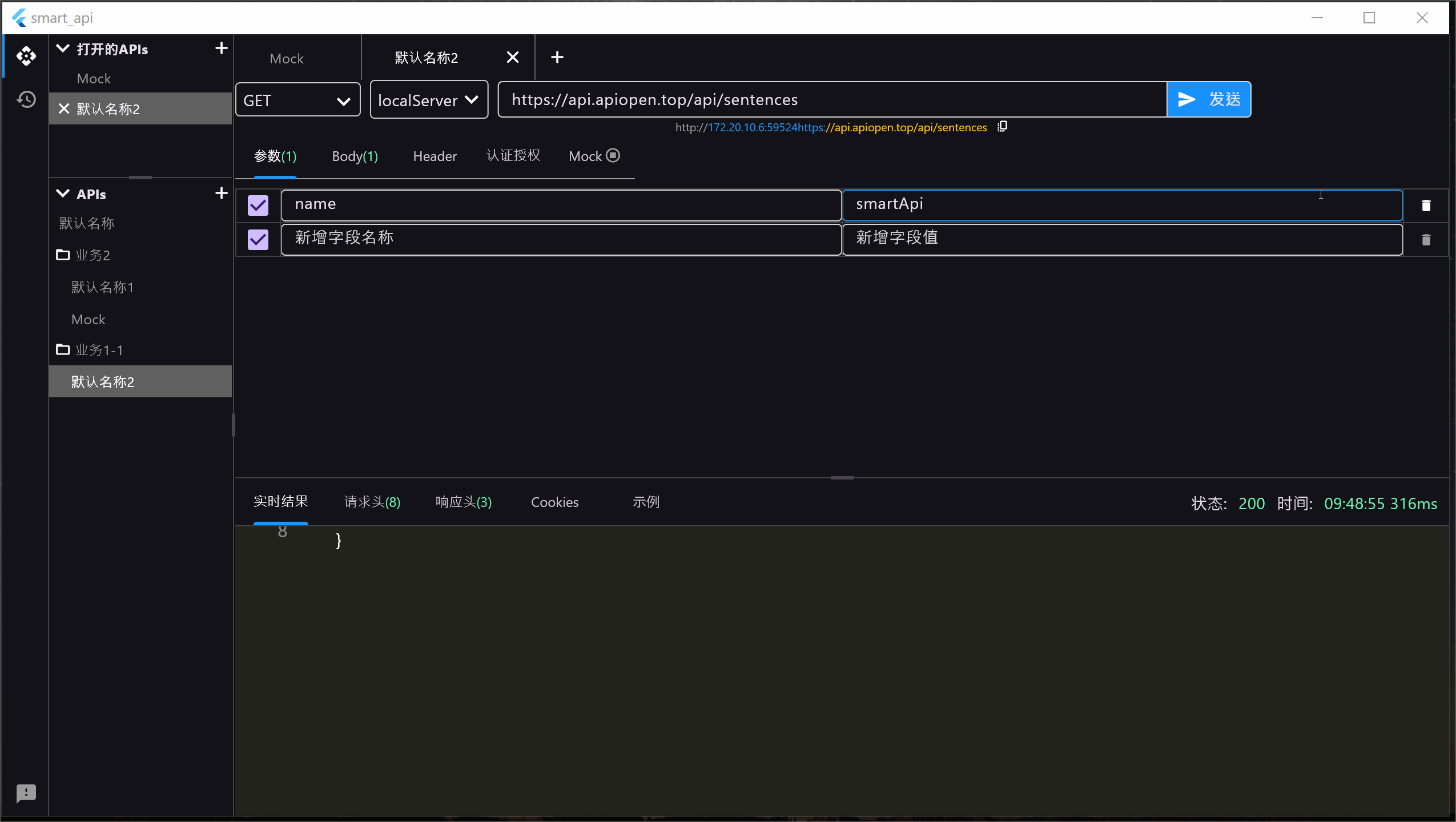This screenshot has width=1456, height=822.
Task: Select the 业务2 folder in tree
Action: point(92,255)
